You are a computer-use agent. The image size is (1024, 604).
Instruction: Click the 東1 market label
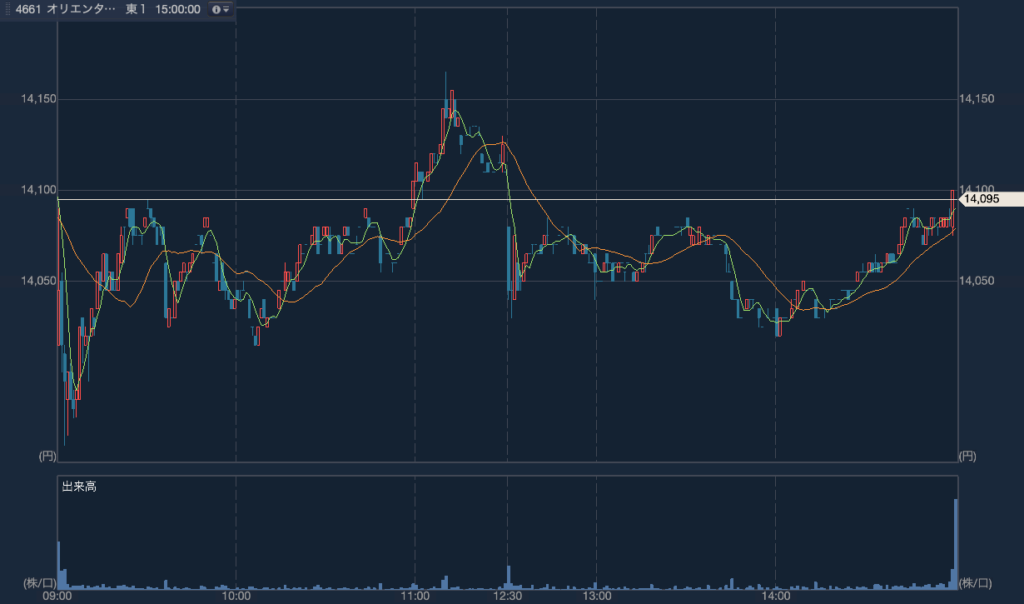(x=136, y=9)
